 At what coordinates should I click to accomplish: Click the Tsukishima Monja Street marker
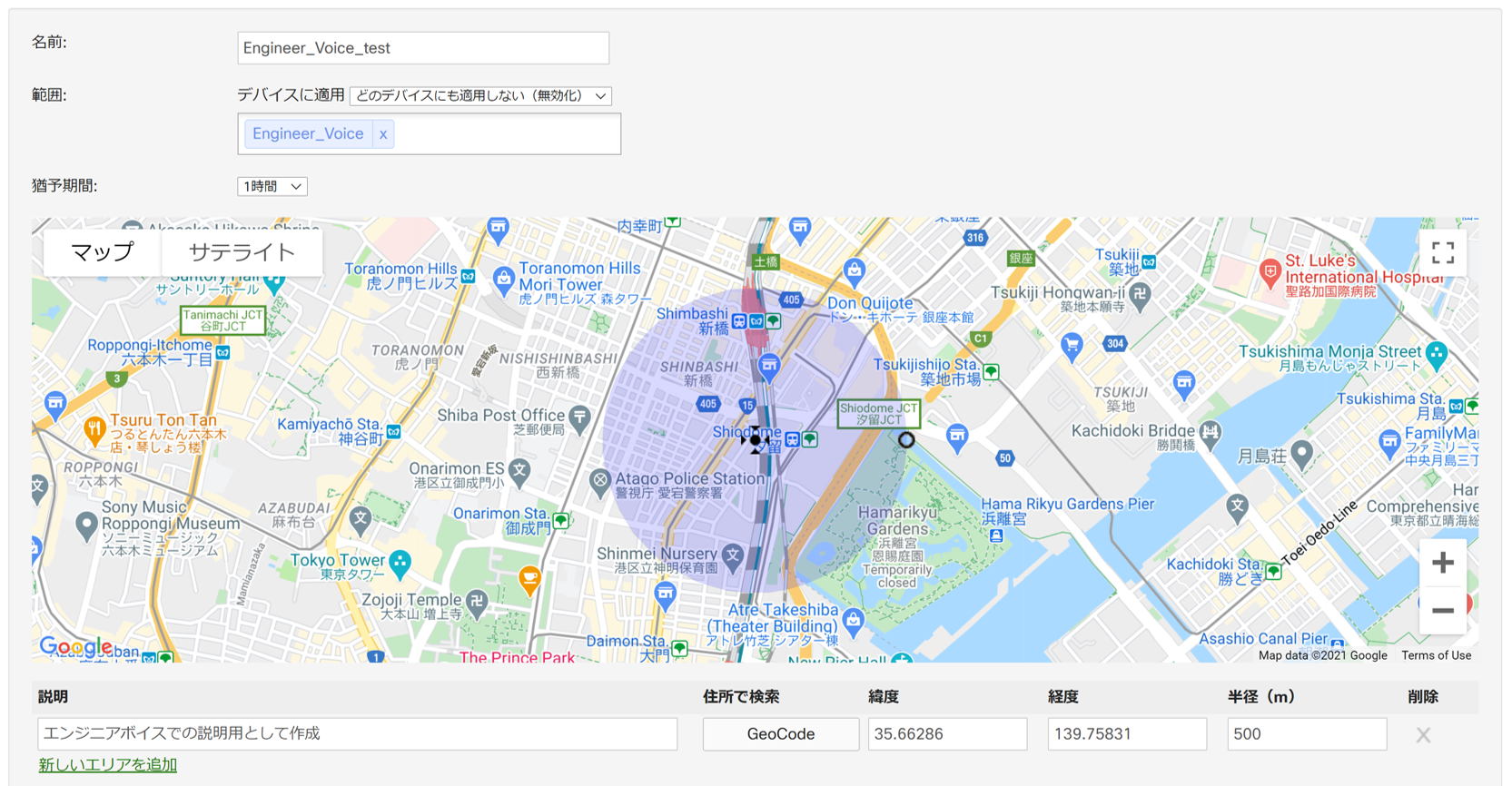[1436, 354]
